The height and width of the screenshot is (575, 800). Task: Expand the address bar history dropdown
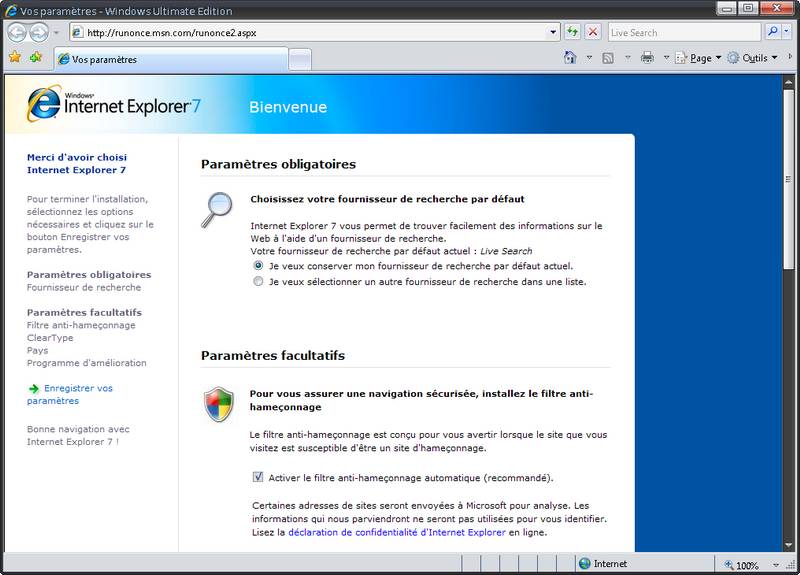[x=553, y=33]
